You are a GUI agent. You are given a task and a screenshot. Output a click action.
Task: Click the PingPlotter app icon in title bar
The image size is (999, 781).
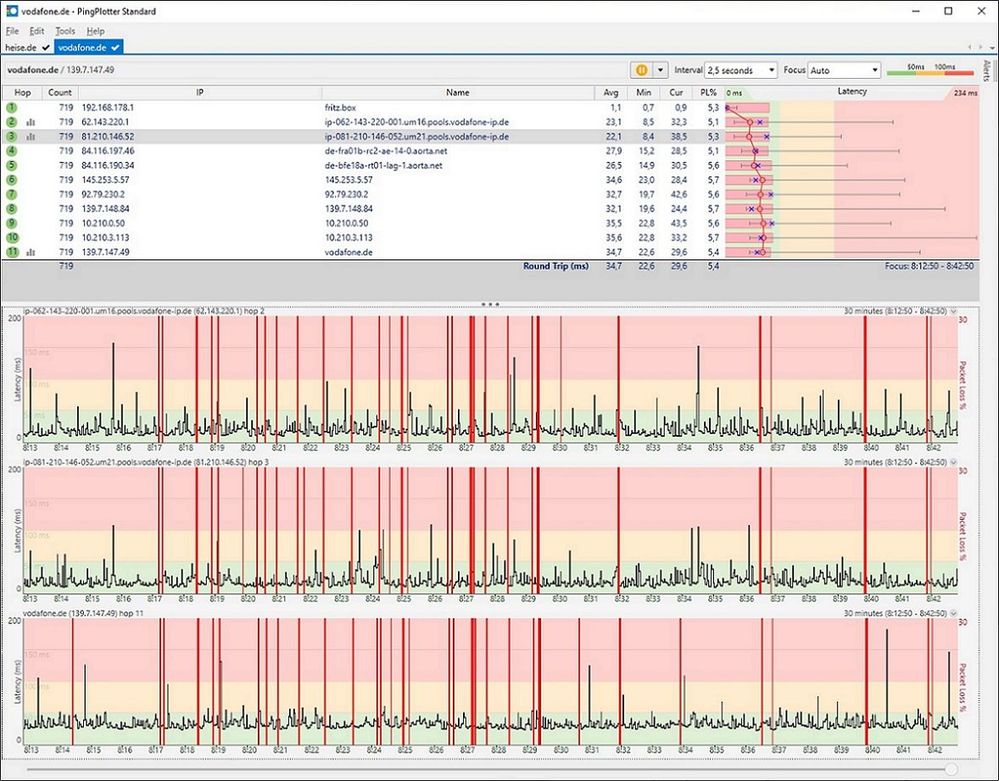pyautogui.click(x=12, y=11)
